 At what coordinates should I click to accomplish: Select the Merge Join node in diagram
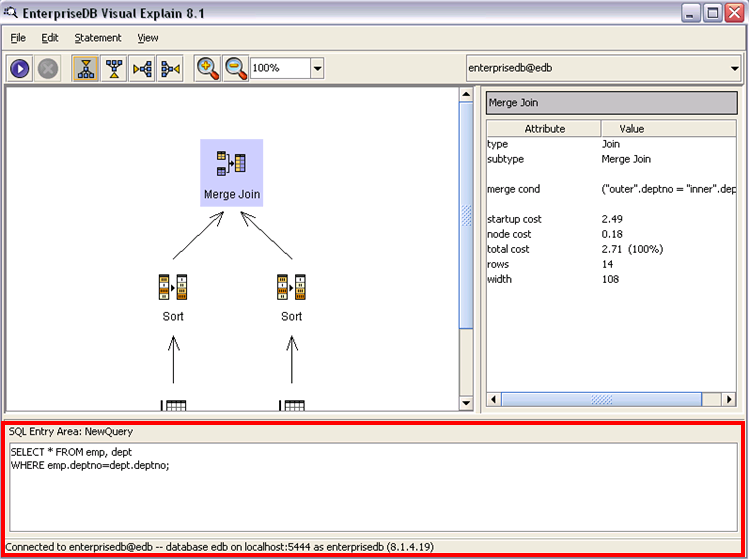click(x=232, y=173)
